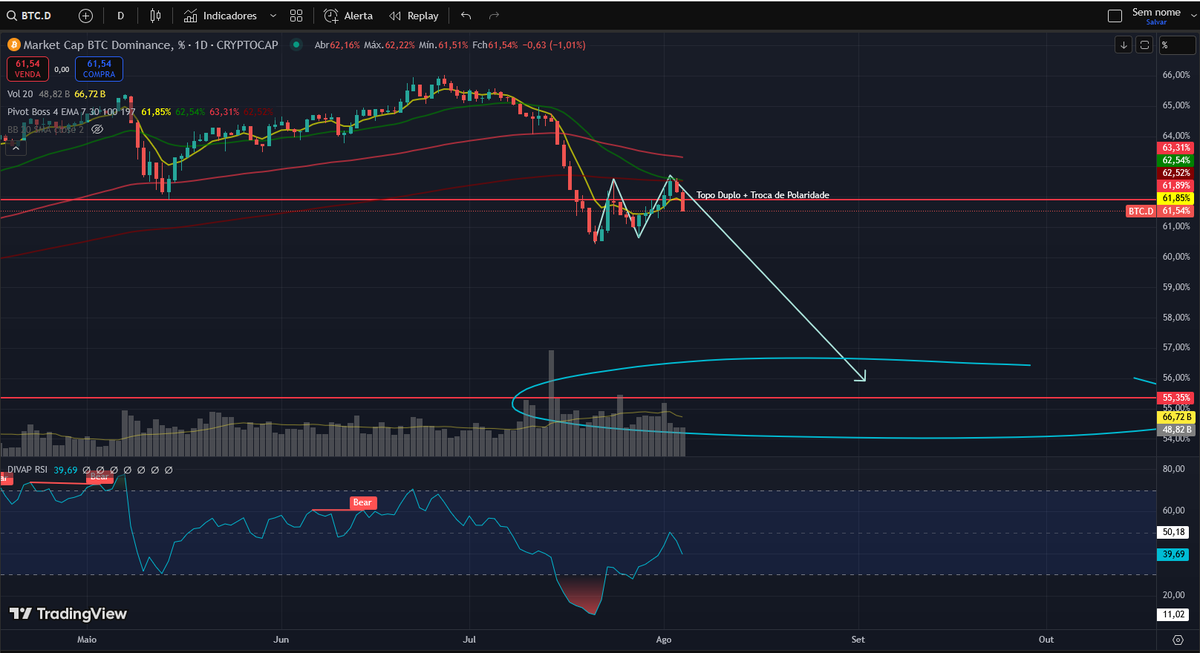Start bar Replay mode

[x=414, y=16]
